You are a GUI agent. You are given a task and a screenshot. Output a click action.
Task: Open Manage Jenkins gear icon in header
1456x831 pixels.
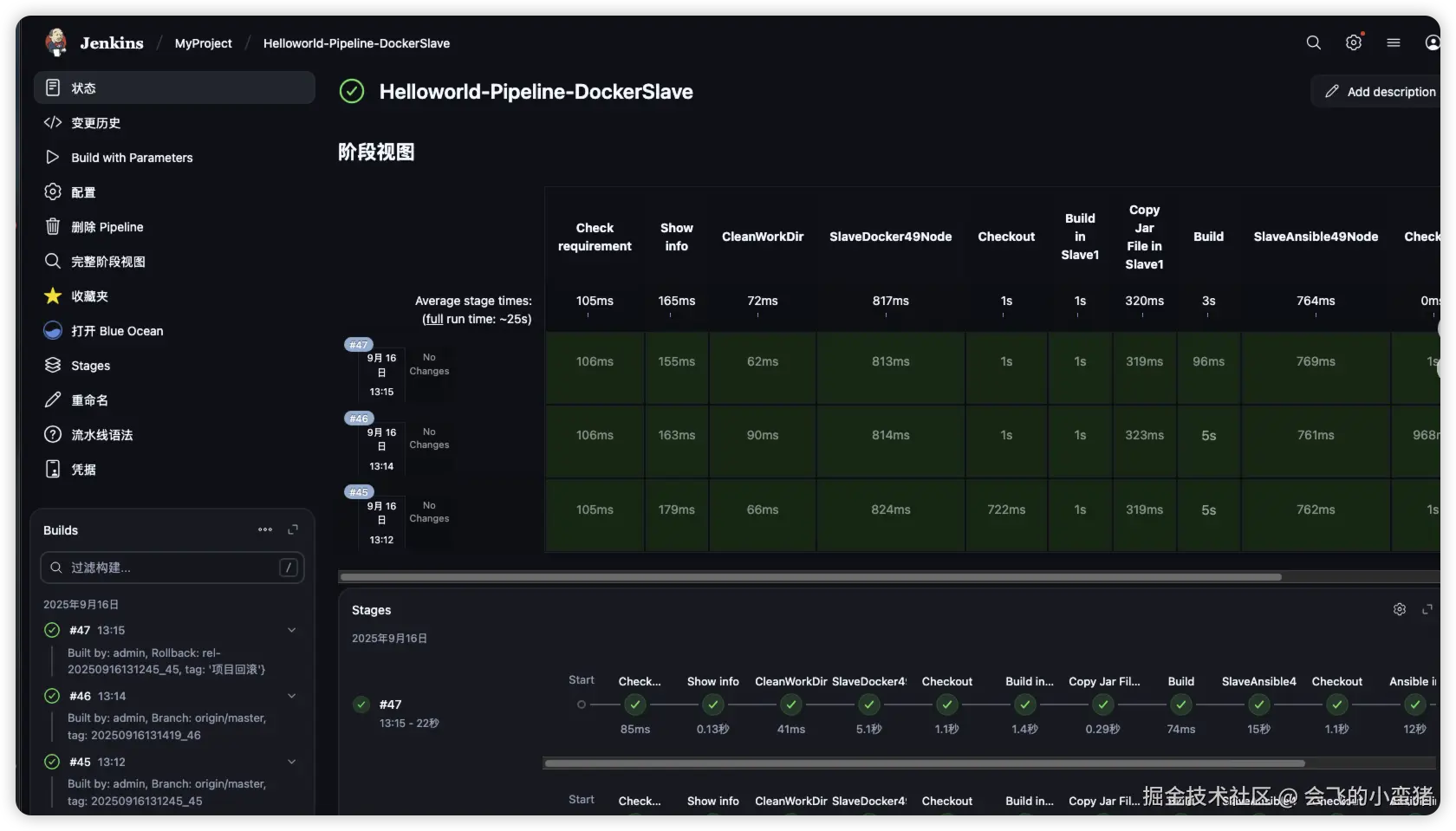click(x=1354, y=42)
